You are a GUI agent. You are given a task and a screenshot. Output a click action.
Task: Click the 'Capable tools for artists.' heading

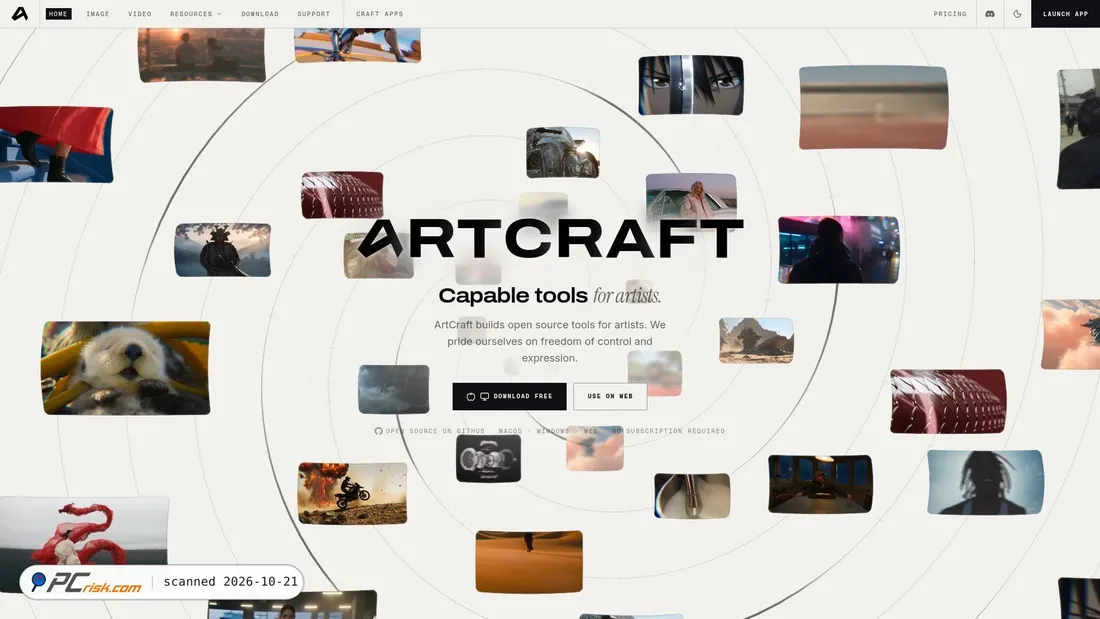click(x=549, y=295)
